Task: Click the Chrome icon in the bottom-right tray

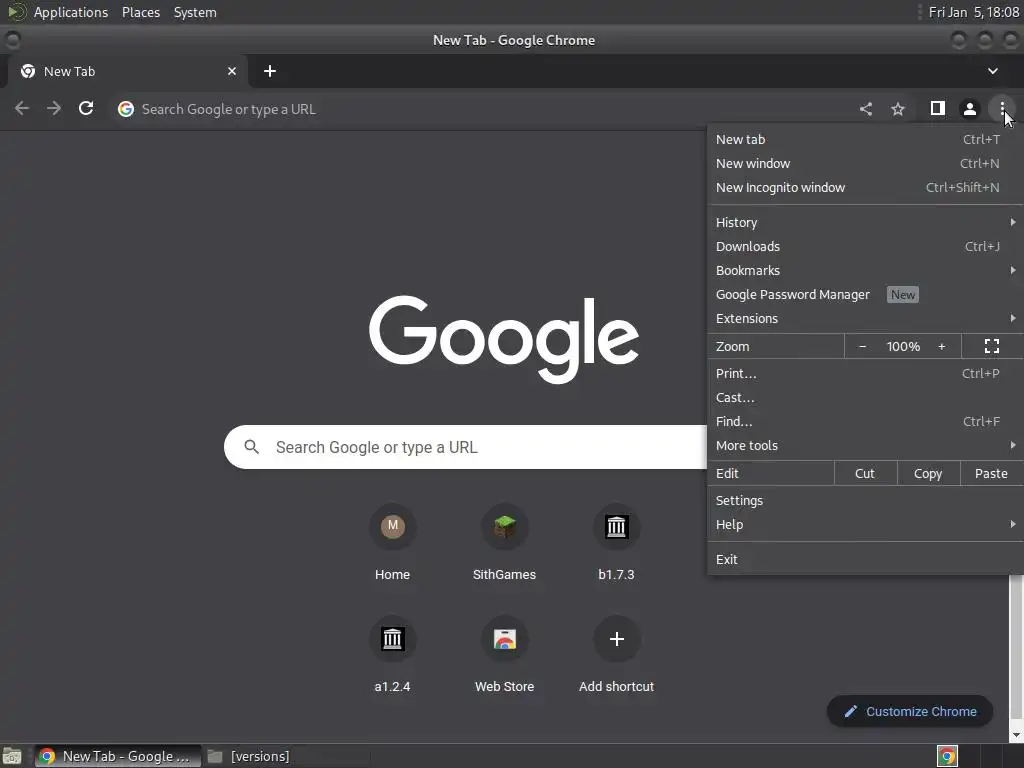Action: point(947,756)
